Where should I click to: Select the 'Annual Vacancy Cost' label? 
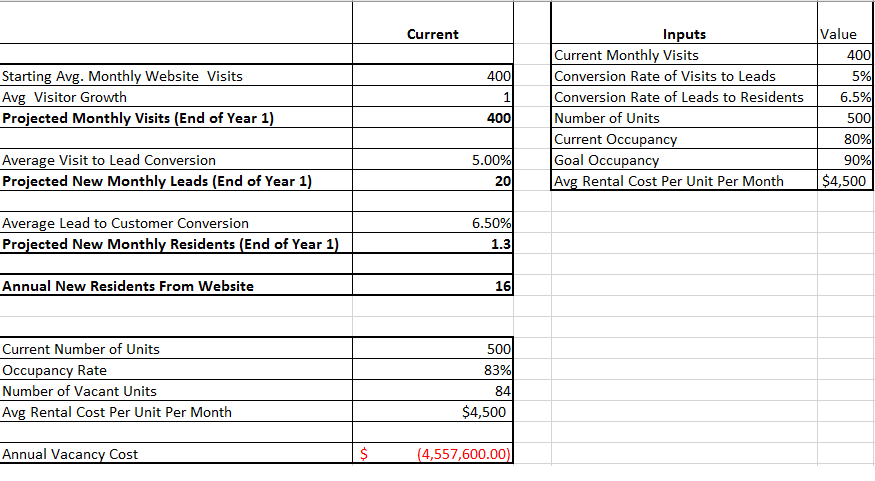[x=70, y=454]
